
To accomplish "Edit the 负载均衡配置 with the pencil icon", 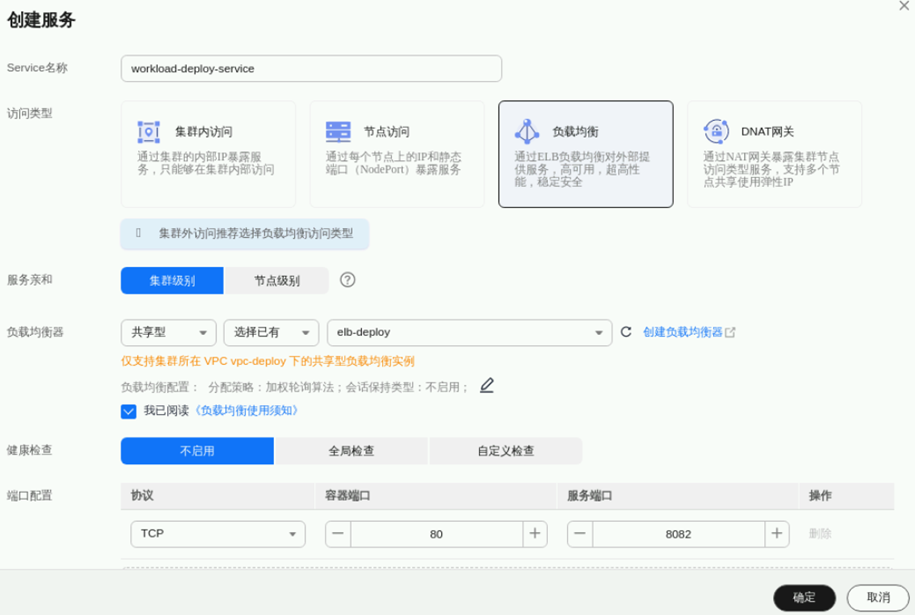I will [x=487, y=386].
